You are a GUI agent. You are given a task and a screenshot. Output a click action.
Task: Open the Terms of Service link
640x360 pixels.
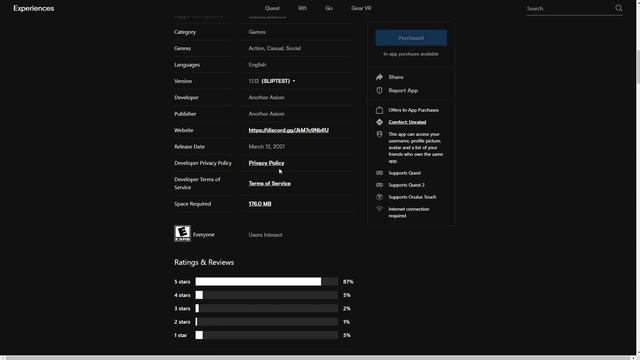click(269, 183)
